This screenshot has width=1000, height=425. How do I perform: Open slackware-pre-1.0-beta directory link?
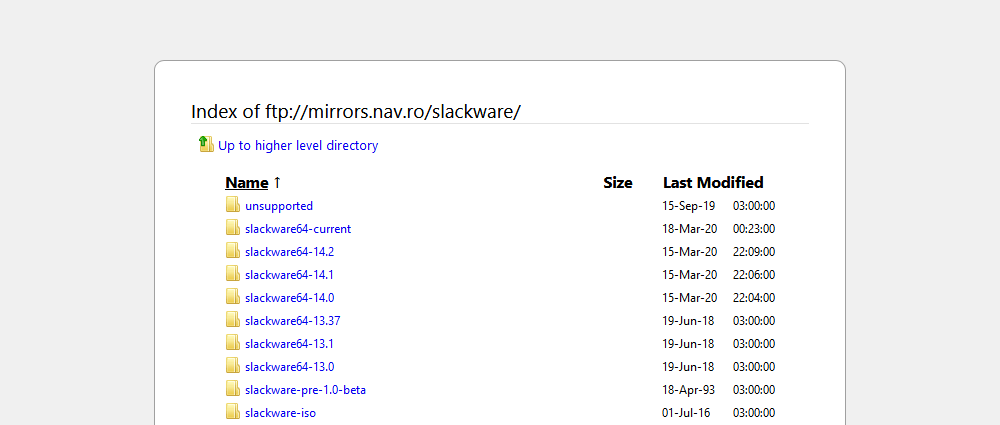tap(312, 390)
